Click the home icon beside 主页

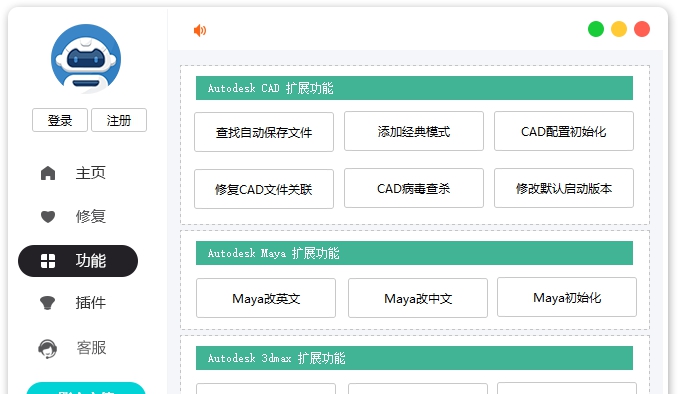[x=48, y=173]
